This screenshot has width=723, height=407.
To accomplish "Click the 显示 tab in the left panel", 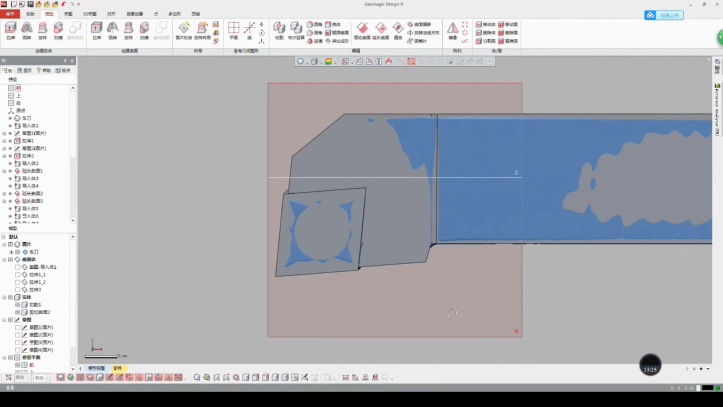I will (25, 70).
